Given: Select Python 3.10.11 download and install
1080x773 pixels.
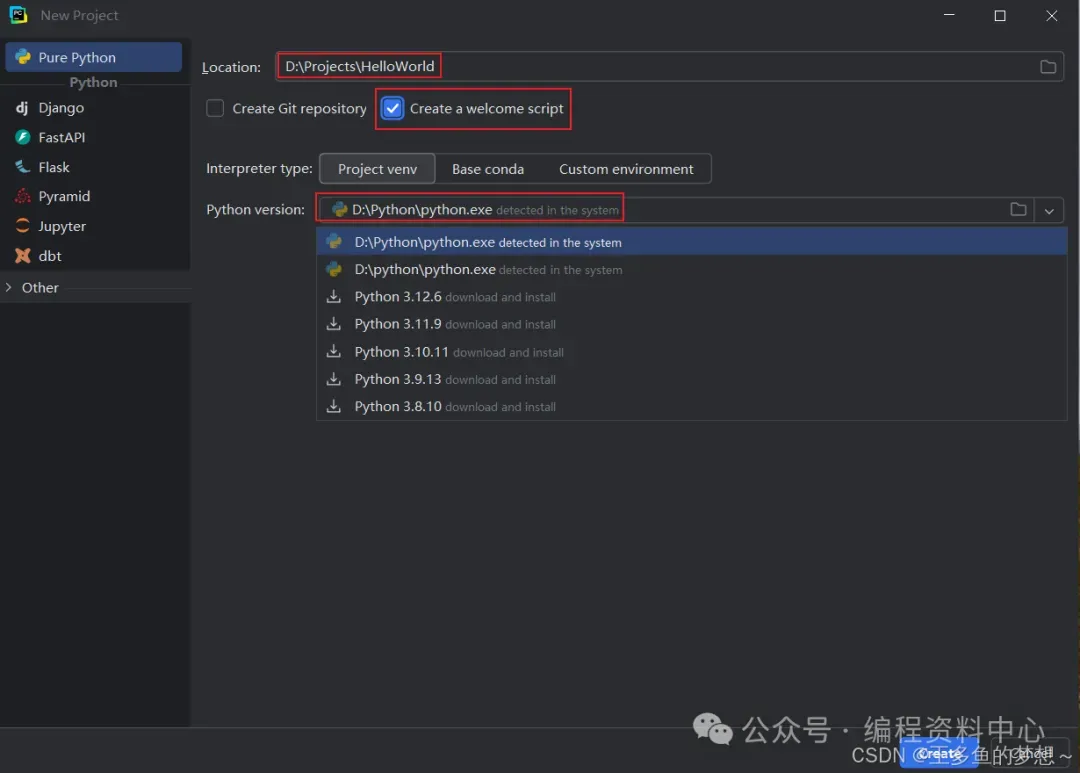Looking at the screenshot, I should [692, 352].
